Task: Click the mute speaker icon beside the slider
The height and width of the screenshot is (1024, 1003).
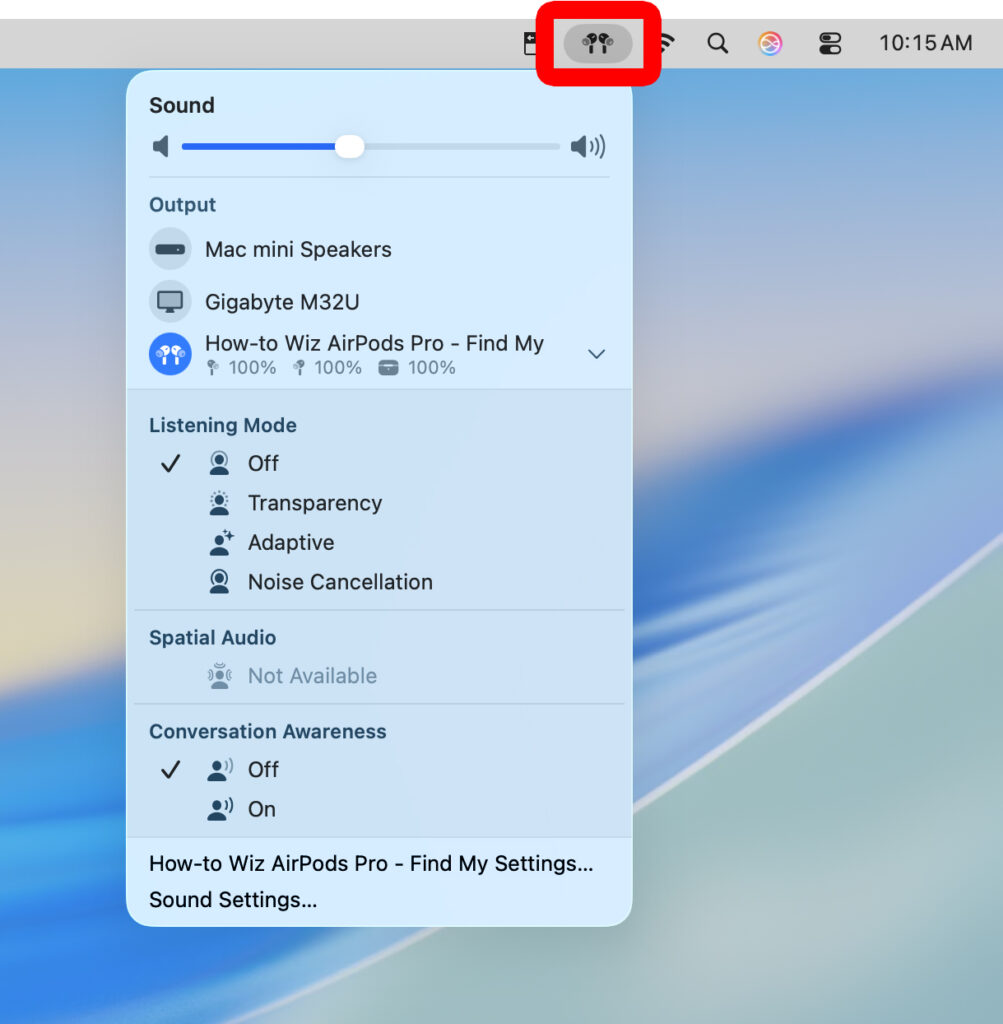Action: pos(160,146)
